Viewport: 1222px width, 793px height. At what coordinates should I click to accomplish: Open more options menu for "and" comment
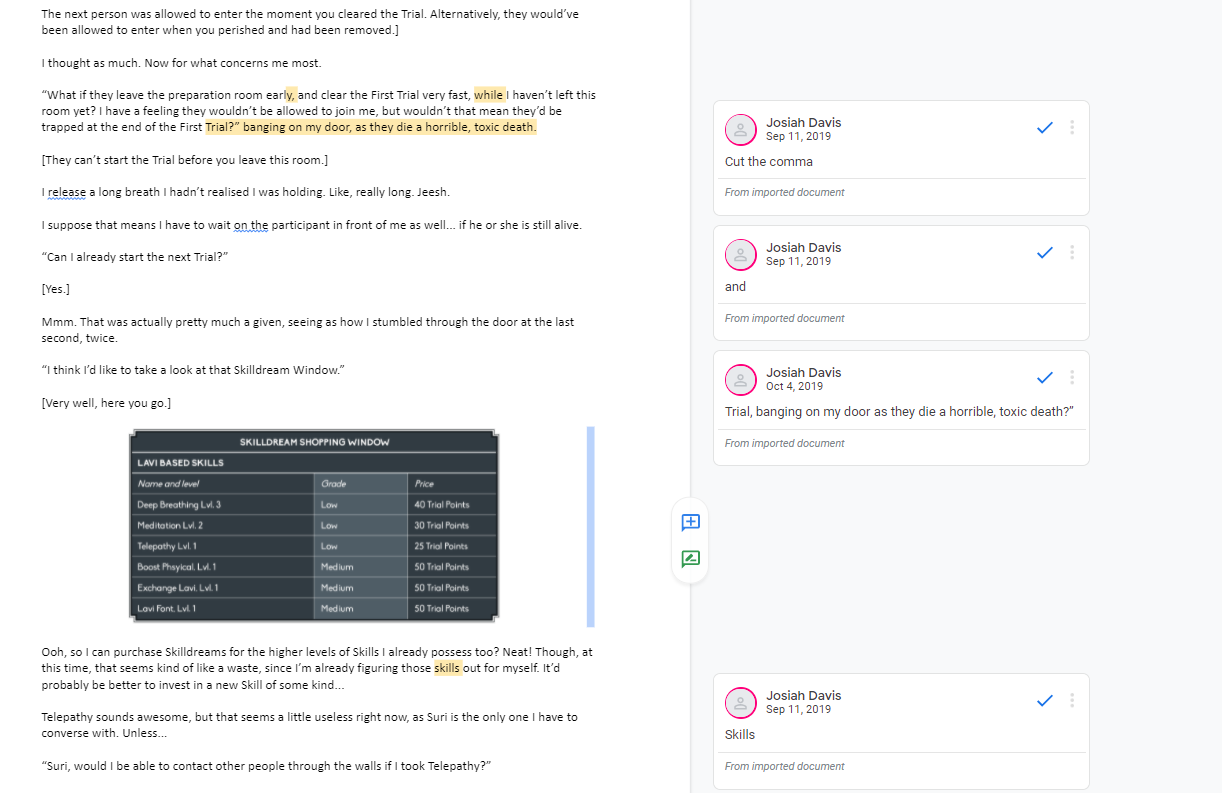point(1072,252)
